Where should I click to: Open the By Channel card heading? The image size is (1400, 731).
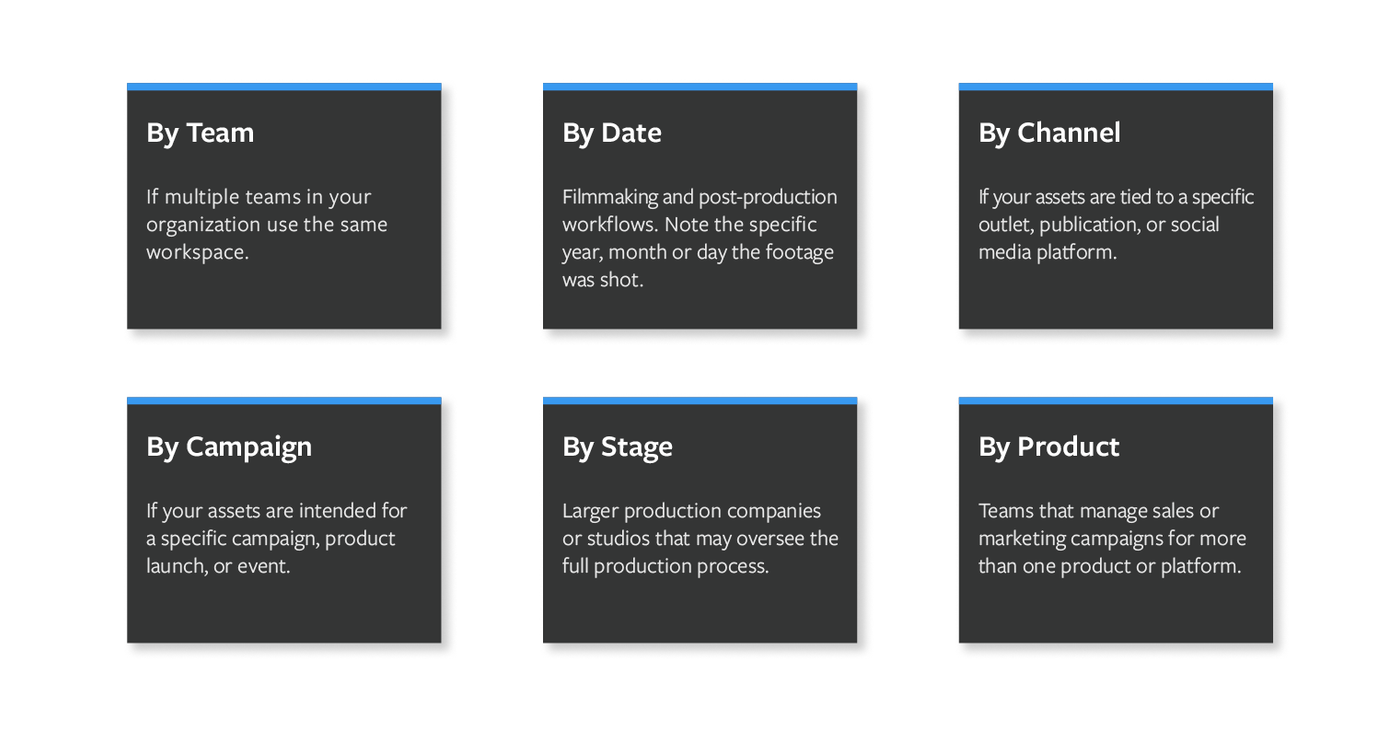(x=1049, y=133)
